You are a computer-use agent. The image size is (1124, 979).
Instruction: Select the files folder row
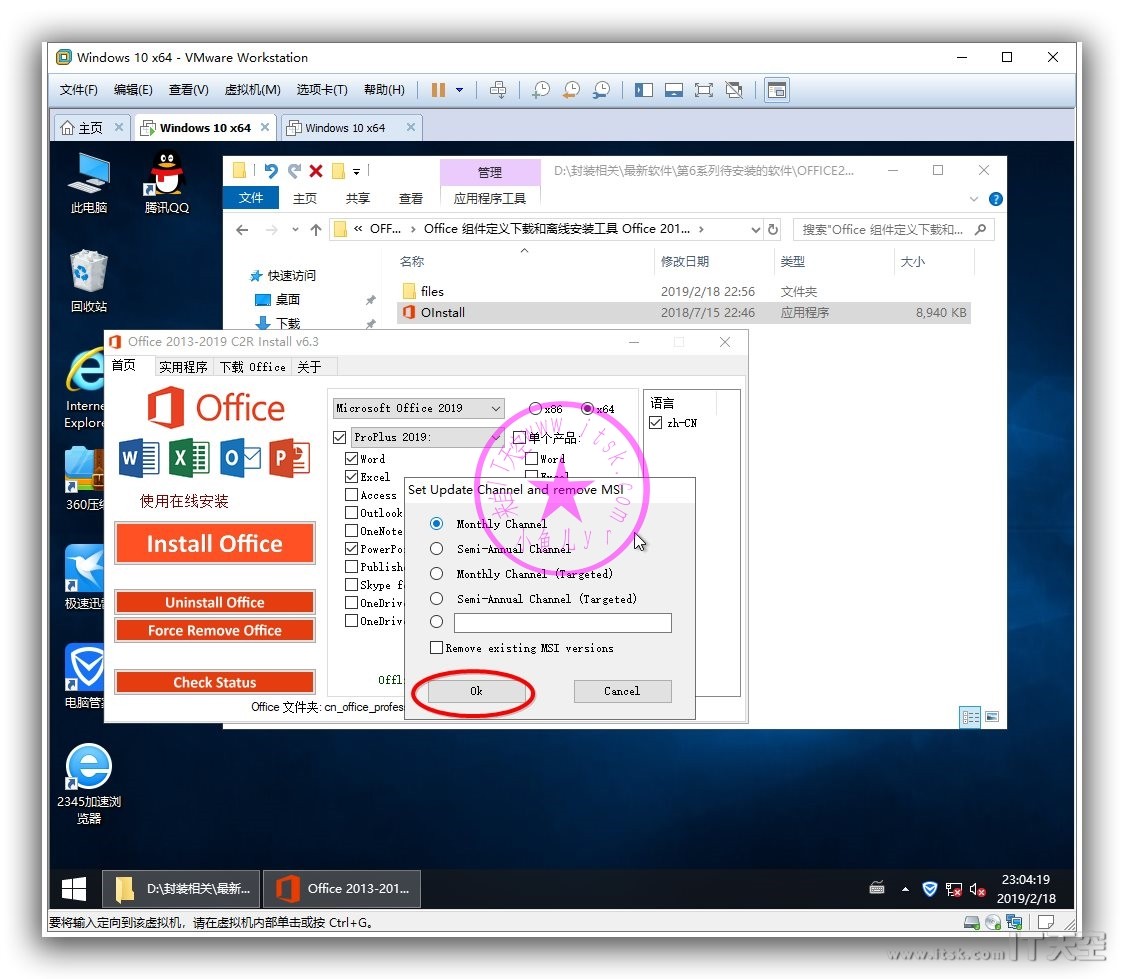click(x=684, y=291)
